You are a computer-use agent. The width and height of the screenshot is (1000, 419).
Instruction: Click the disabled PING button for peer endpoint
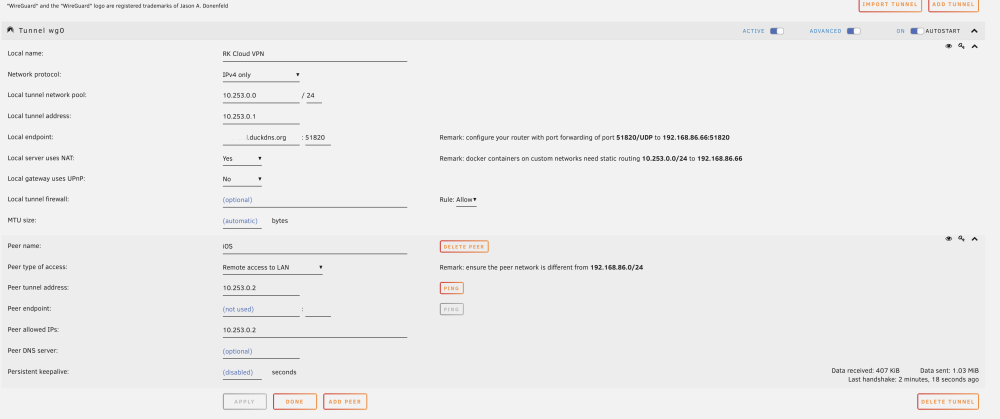click(452, 309)
